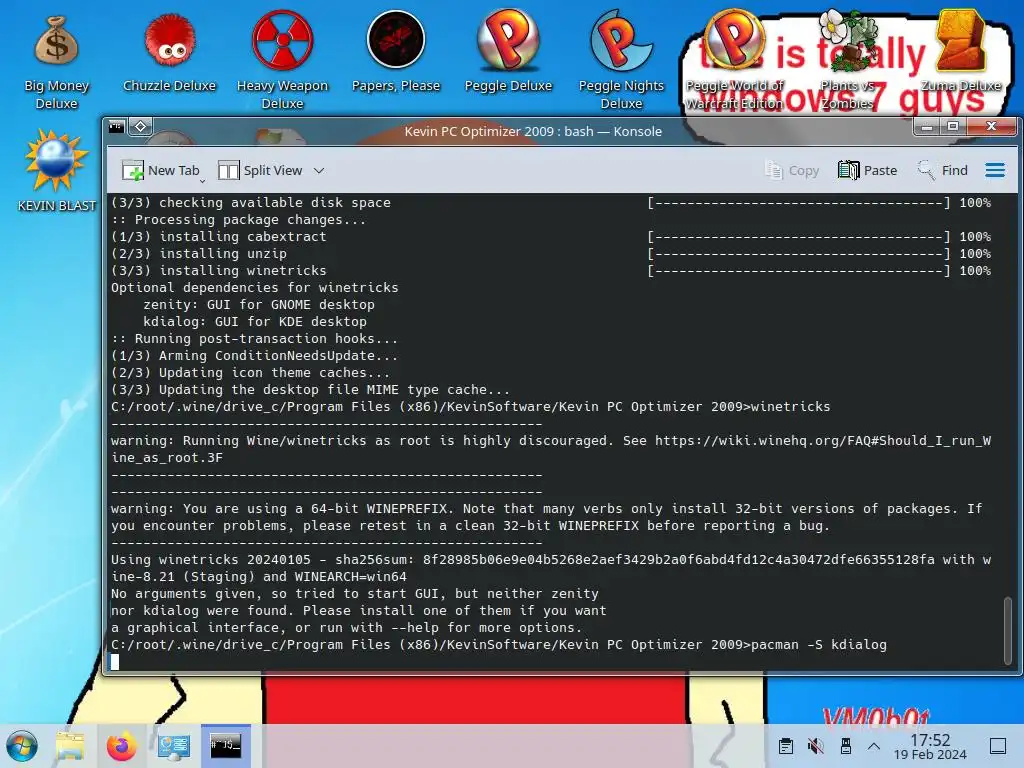1024x768 pixels.
Task: Open file manager from taskbar
Action: [x=70, y=745]
